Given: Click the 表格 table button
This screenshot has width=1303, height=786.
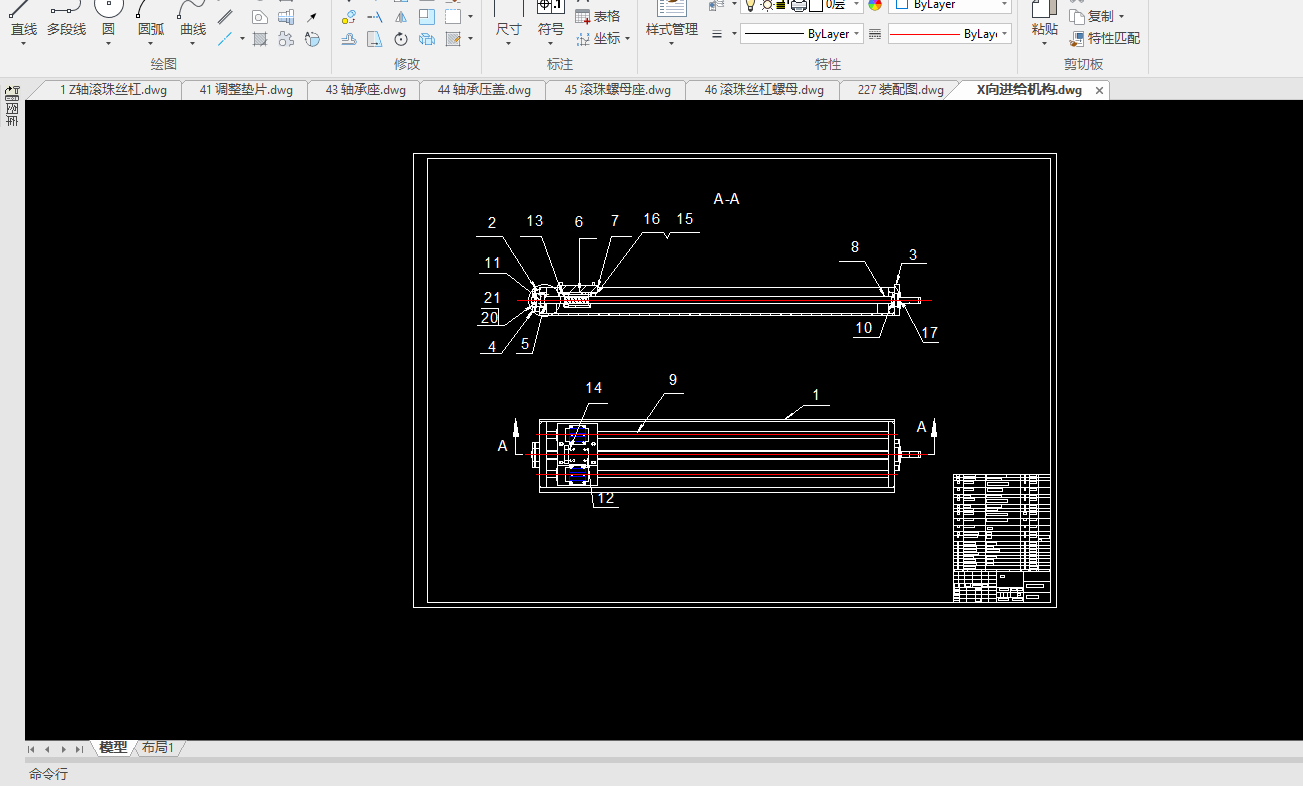Looking at the screenshot, I should coord(598,16).
